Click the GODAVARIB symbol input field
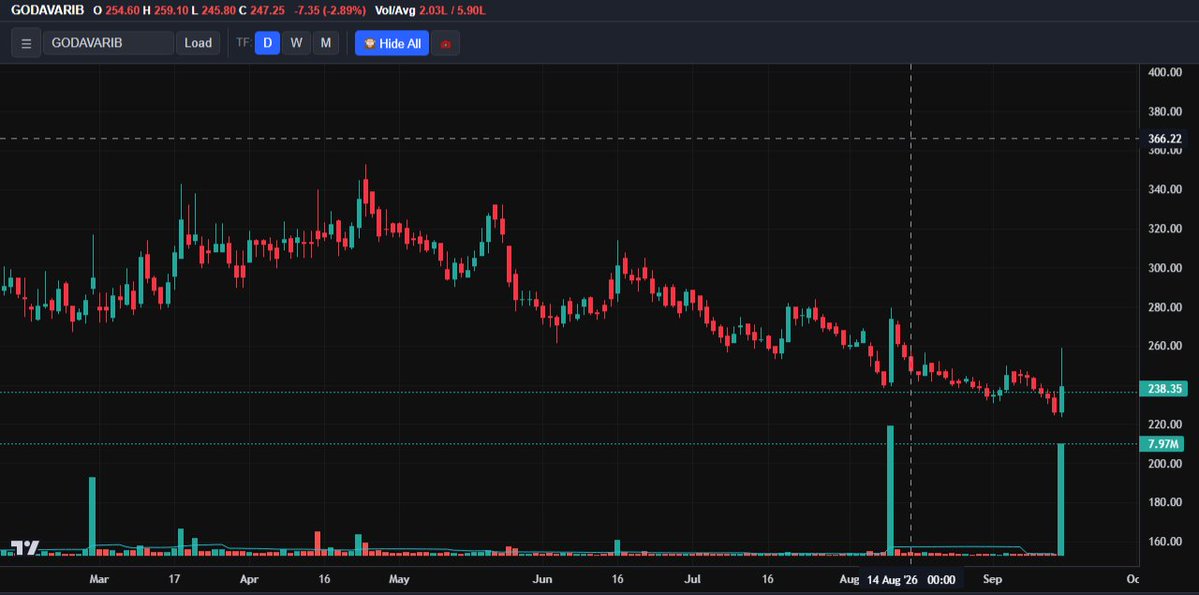 (x=109, y=44)
